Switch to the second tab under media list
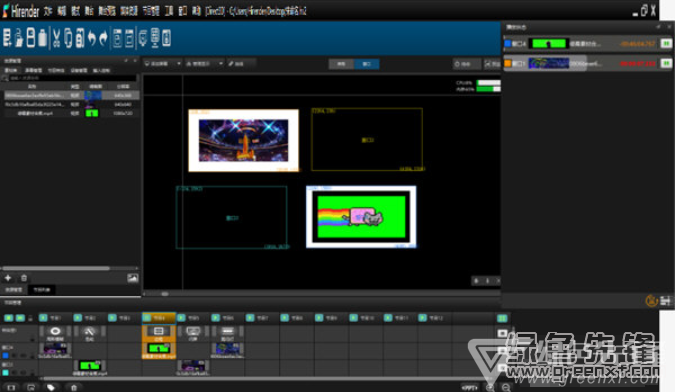This screenshot has height=392, width=675. pyautogui.click(x=42, y=290)
